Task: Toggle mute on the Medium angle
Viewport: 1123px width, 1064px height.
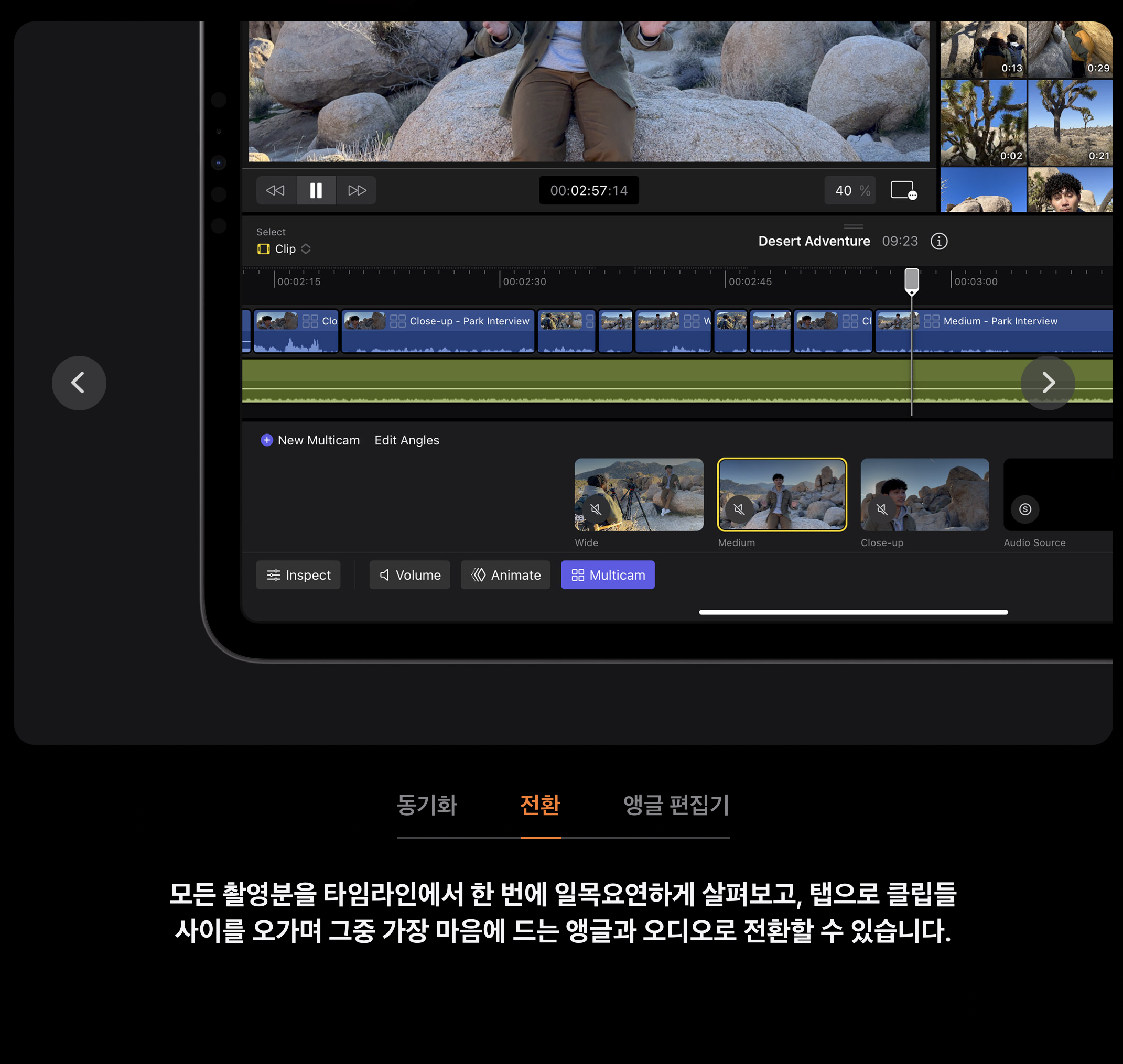Action: coord(739,509)
